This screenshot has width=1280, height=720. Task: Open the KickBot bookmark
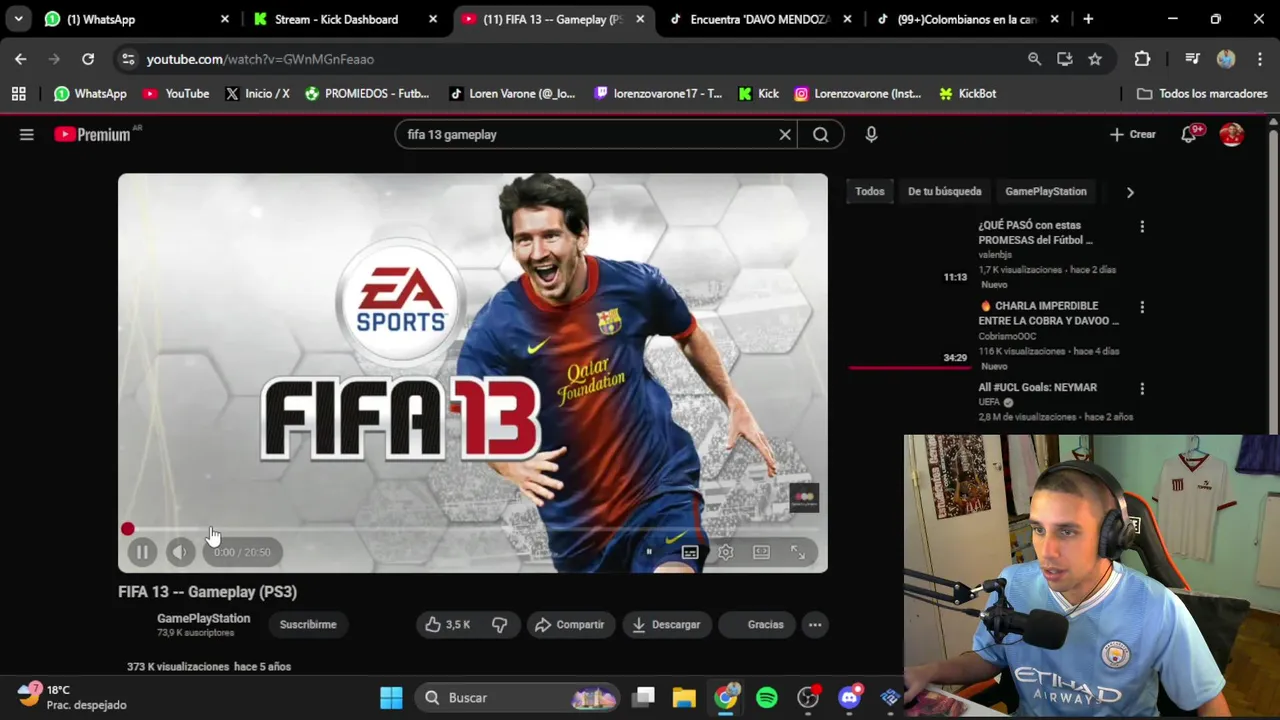967,93
